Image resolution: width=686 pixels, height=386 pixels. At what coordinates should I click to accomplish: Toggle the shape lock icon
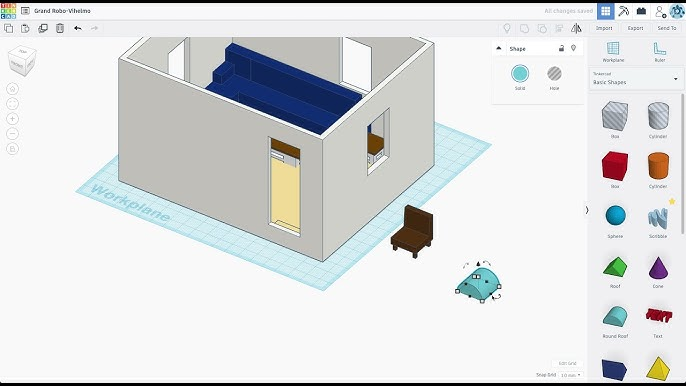click(561, 48)
